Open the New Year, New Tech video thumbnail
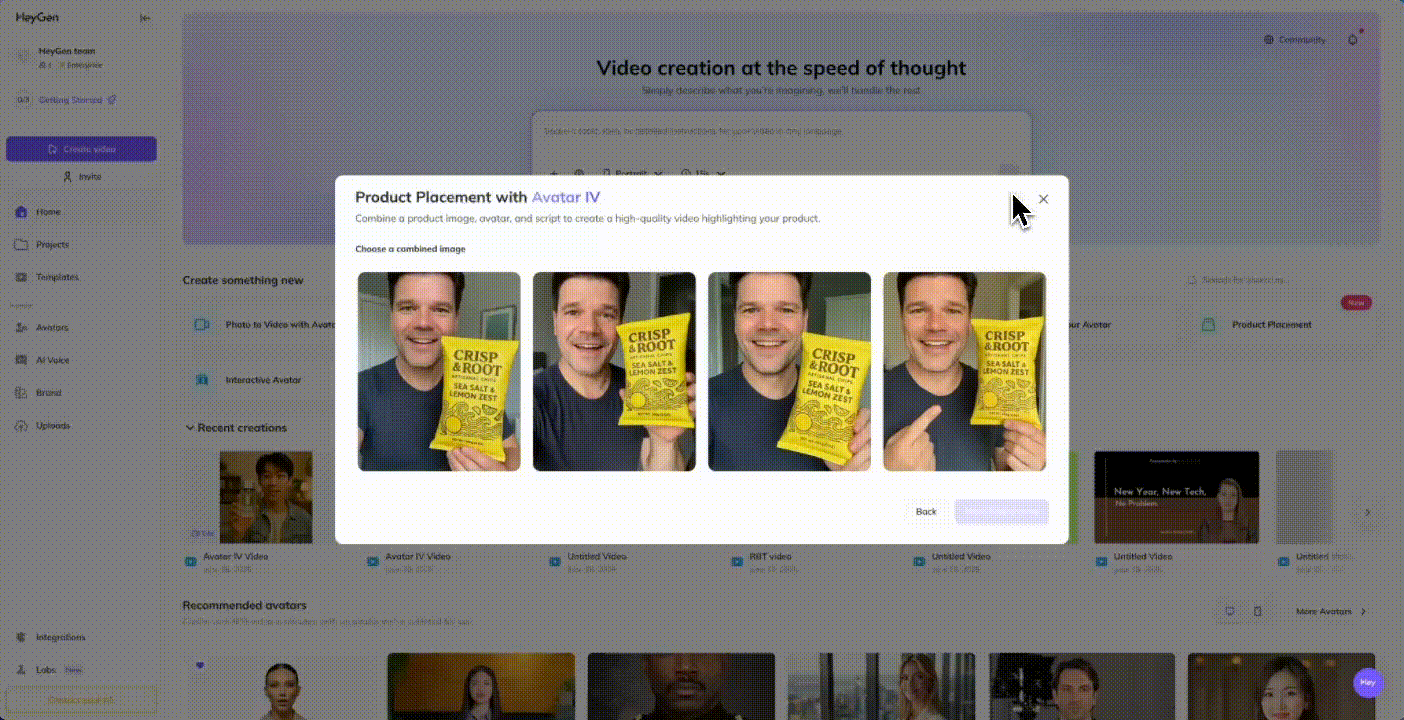1404x720 pixels. click(1176, 497)
